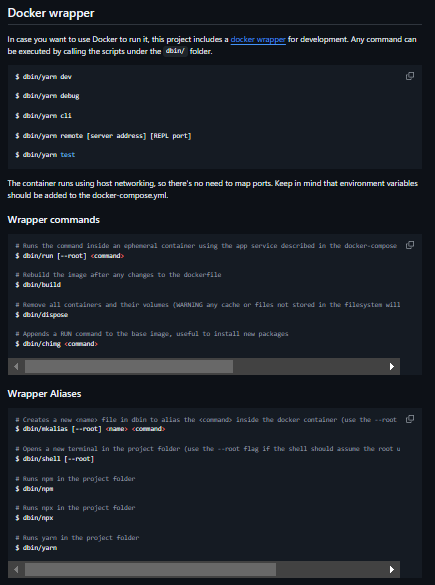Copy the Wrapper commands code block
Viewport: 435px width, 585px height.
tap(410, 245)
